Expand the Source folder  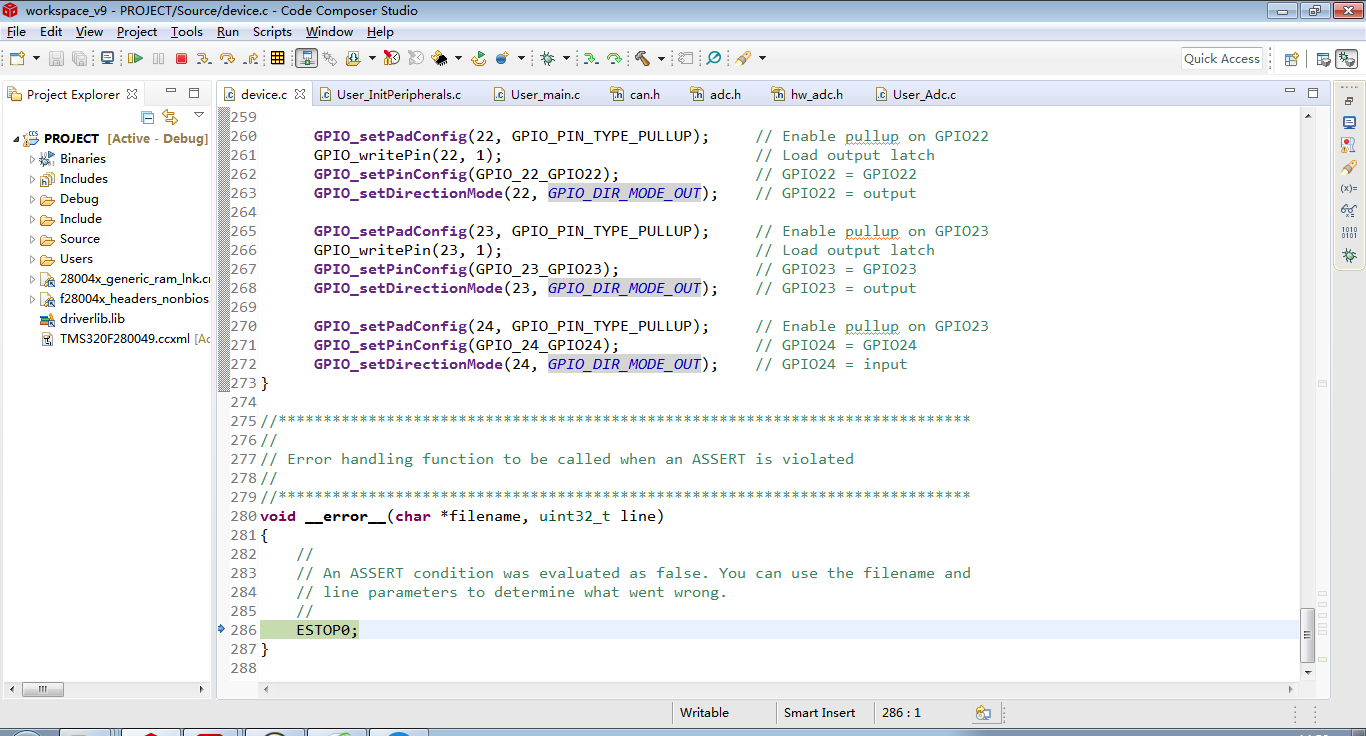tap(32, 239)
